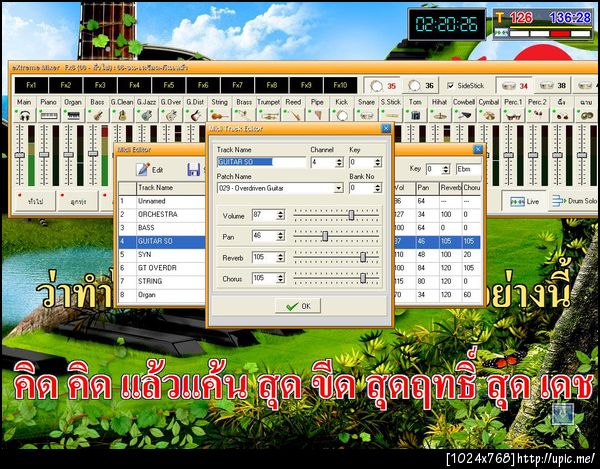The height and width of the screenshot is (469, 600).
Task: Select the Snare drum icon
Action: click(367, 115)
